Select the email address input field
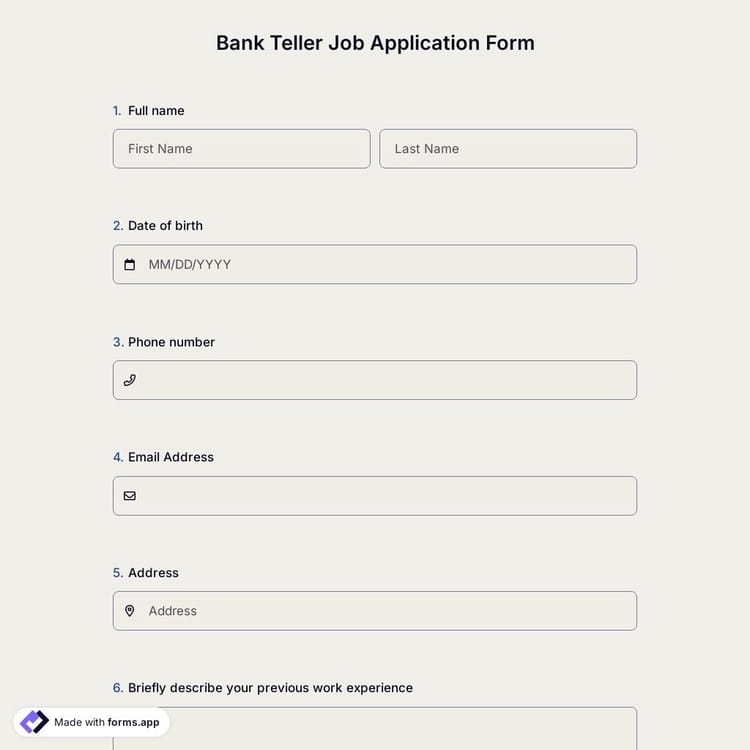The image size is (750, 750). [390, 496]
